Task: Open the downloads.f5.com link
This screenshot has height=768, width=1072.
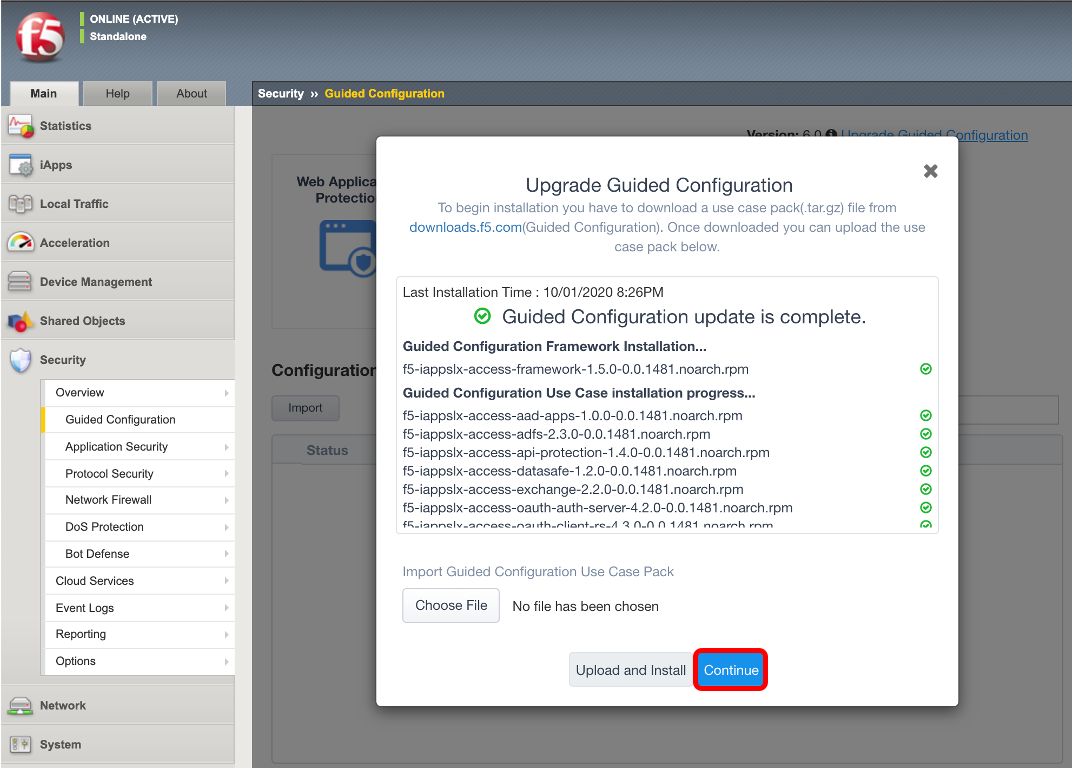Action: click(x=466, y=227)
